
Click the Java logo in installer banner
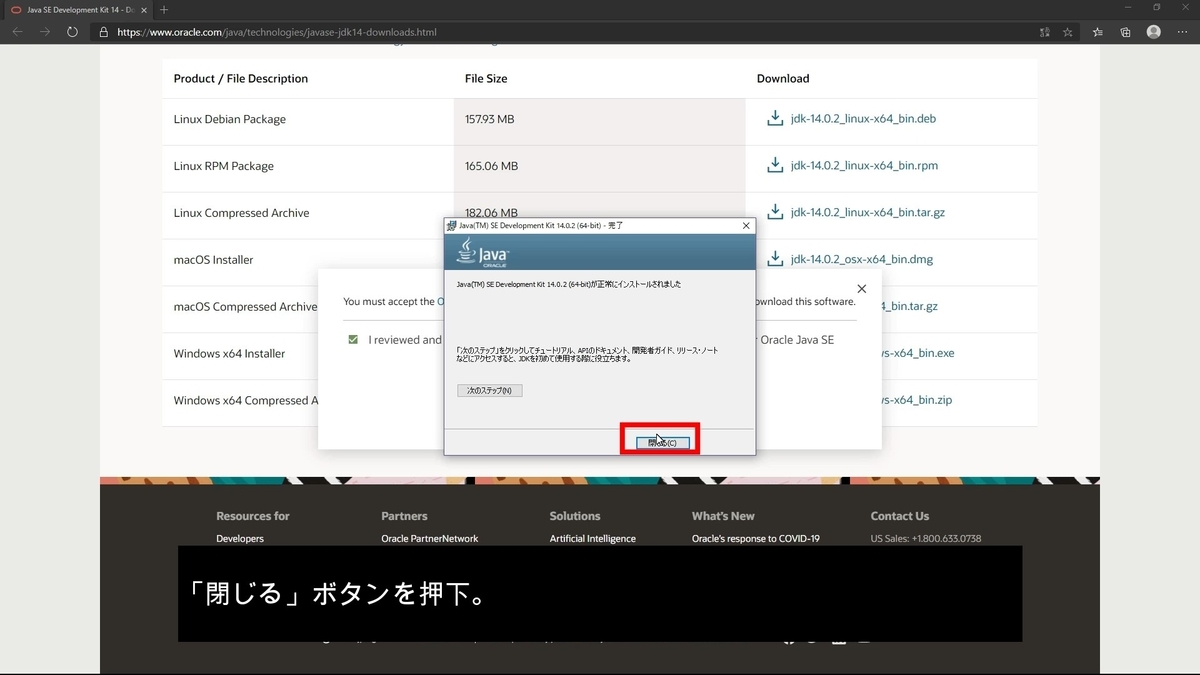pos(484,253)
